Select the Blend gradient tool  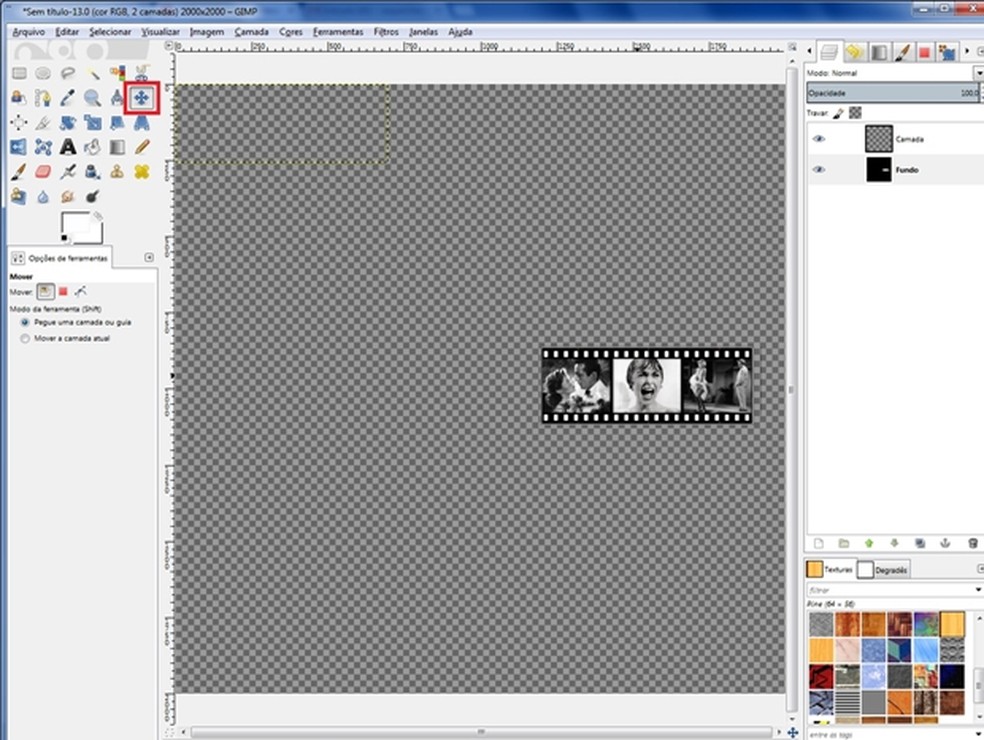click(117, 147)
